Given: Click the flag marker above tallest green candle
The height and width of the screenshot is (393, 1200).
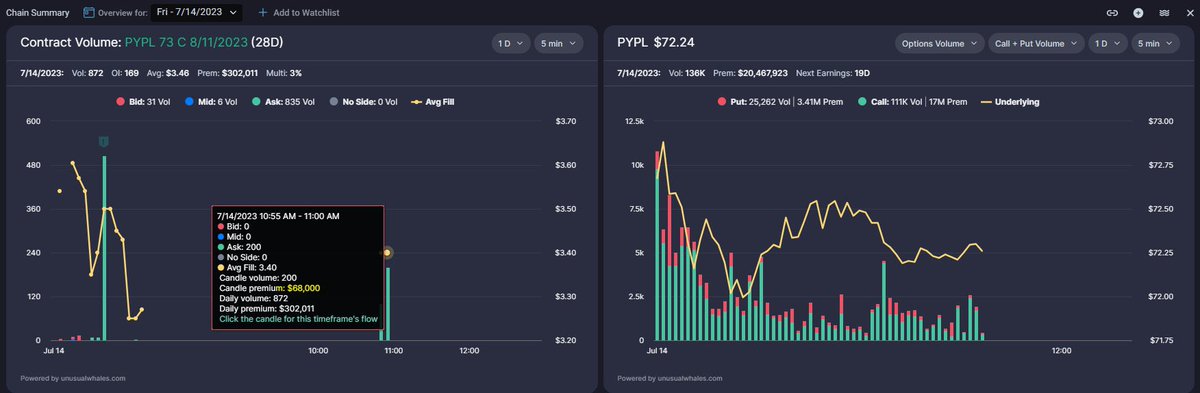Looking at the screenshot, I should point(103,143).
